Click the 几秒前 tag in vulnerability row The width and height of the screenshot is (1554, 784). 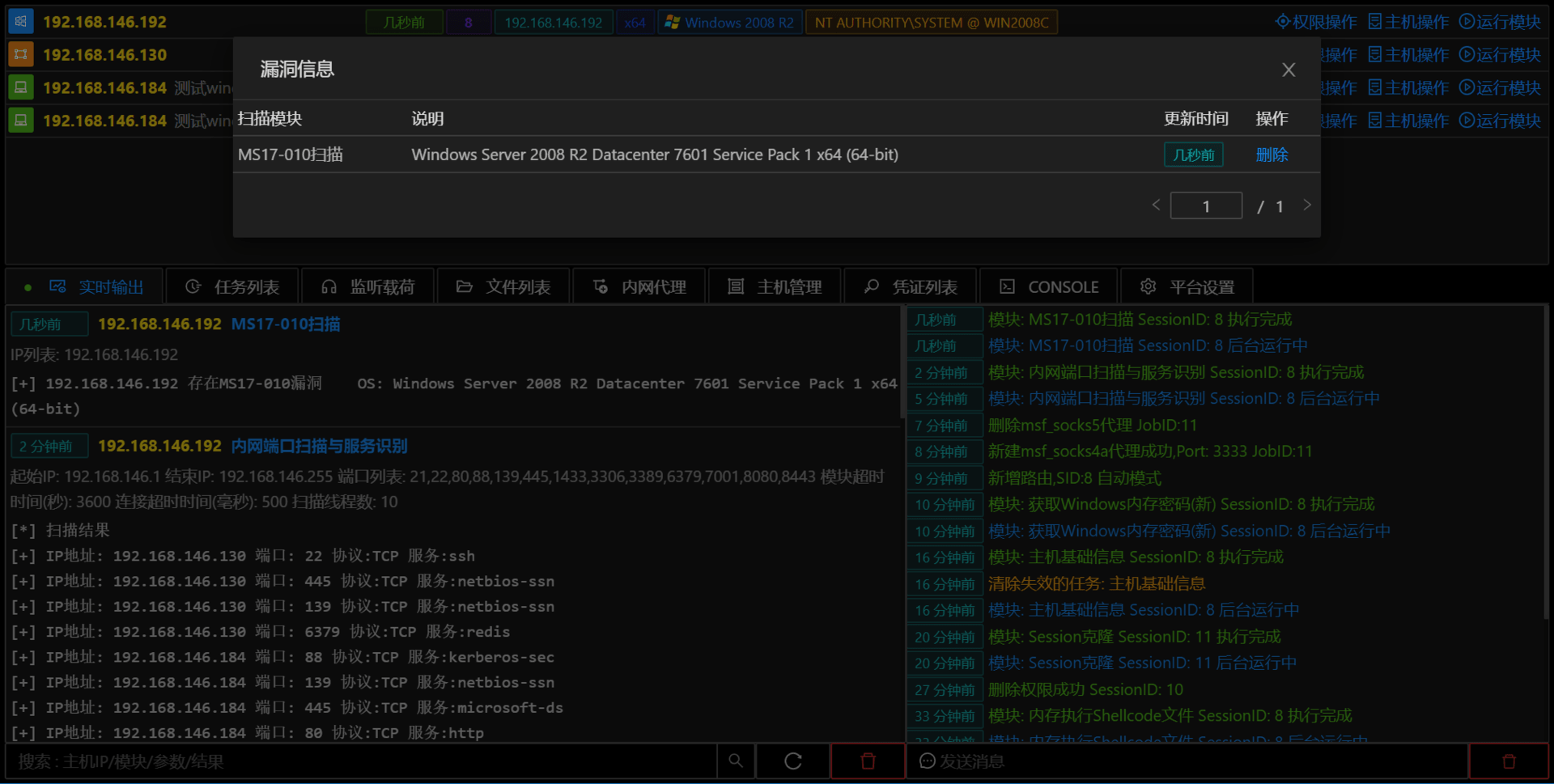pos(1194,155)
